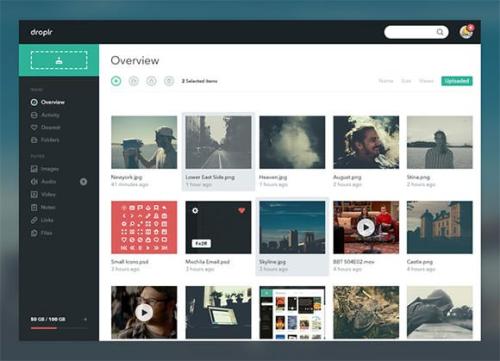Open Folders in the sidebar
Image resolution: width=500 pixels, height=361 pixels.
(45, 140)
